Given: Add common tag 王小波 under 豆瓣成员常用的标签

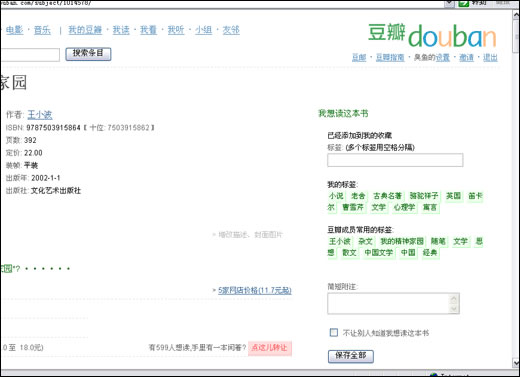Looking at the screenshot, I should pos(340,241).
